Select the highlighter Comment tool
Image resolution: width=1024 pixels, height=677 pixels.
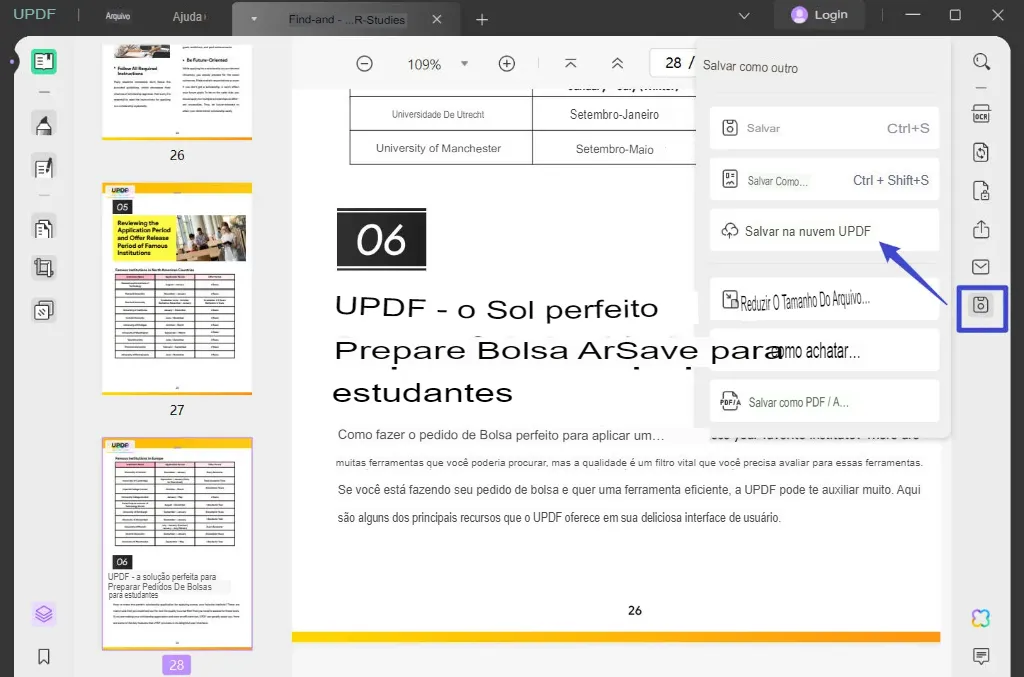(44, 125)
